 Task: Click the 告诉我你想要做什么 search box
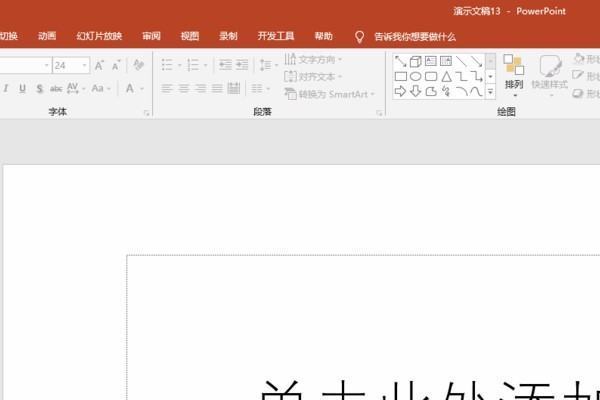click(x=414, y=37)
